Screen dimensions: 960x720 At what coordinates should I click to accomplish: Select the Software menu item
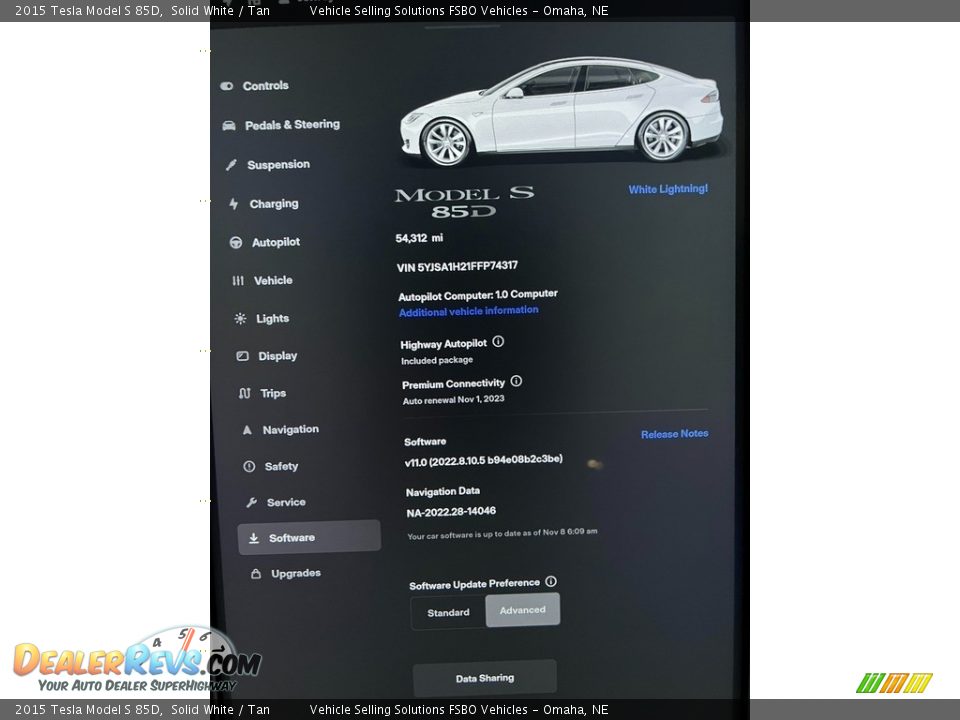(x=309, y=538)
